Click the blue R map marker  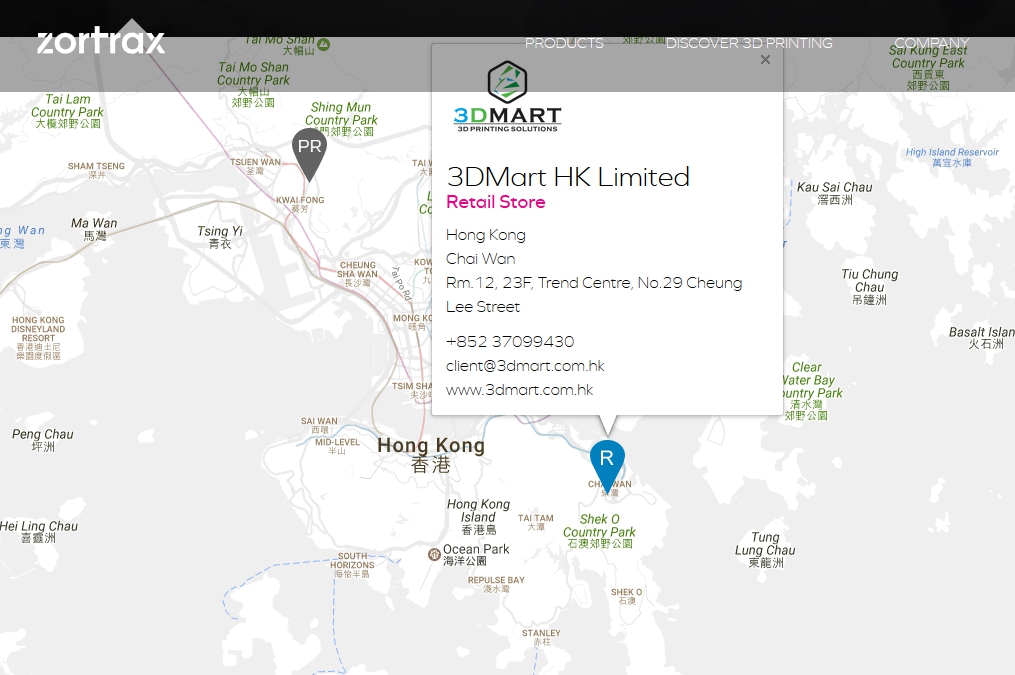pos(607,466)
